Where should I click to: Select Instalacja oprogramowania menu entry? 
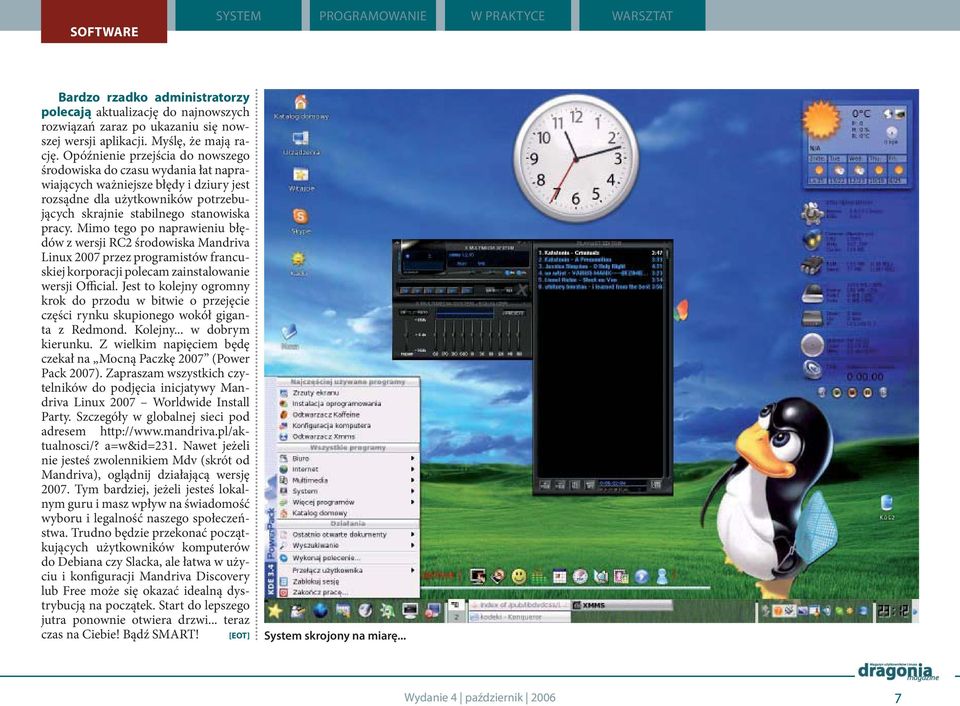(x=348, y=404)
